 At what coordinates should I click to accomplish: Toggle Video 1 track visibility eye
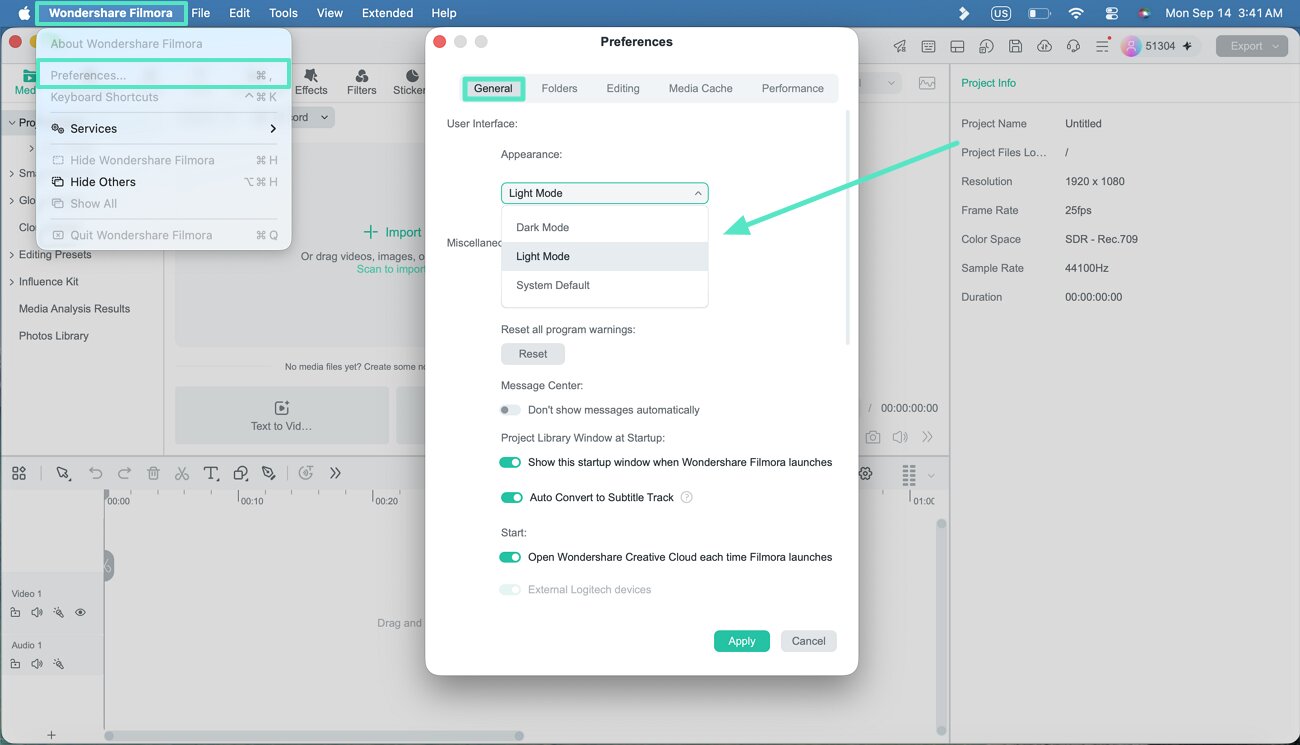(80, 612)
